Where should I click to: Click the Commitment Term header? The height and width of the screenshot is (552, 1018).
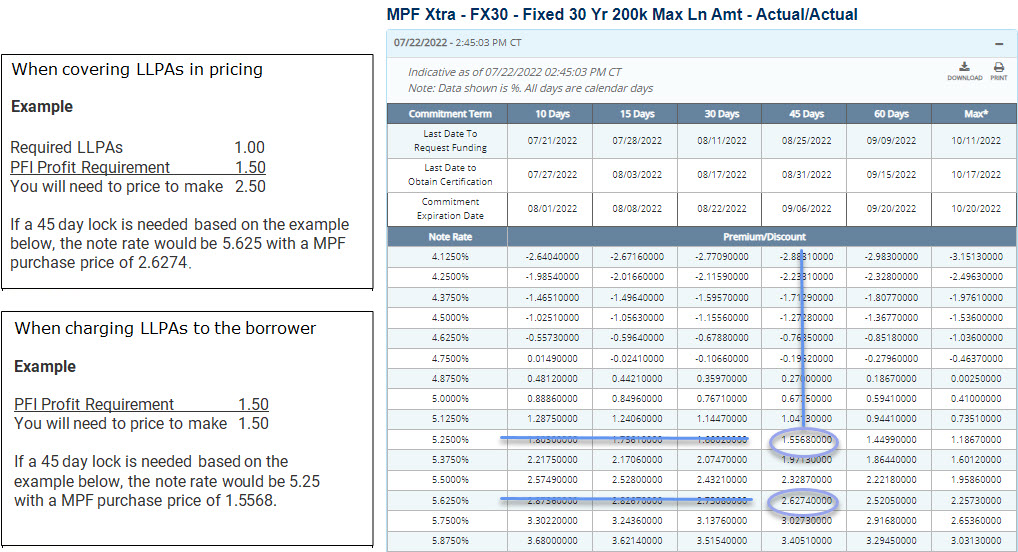point(449,114)
